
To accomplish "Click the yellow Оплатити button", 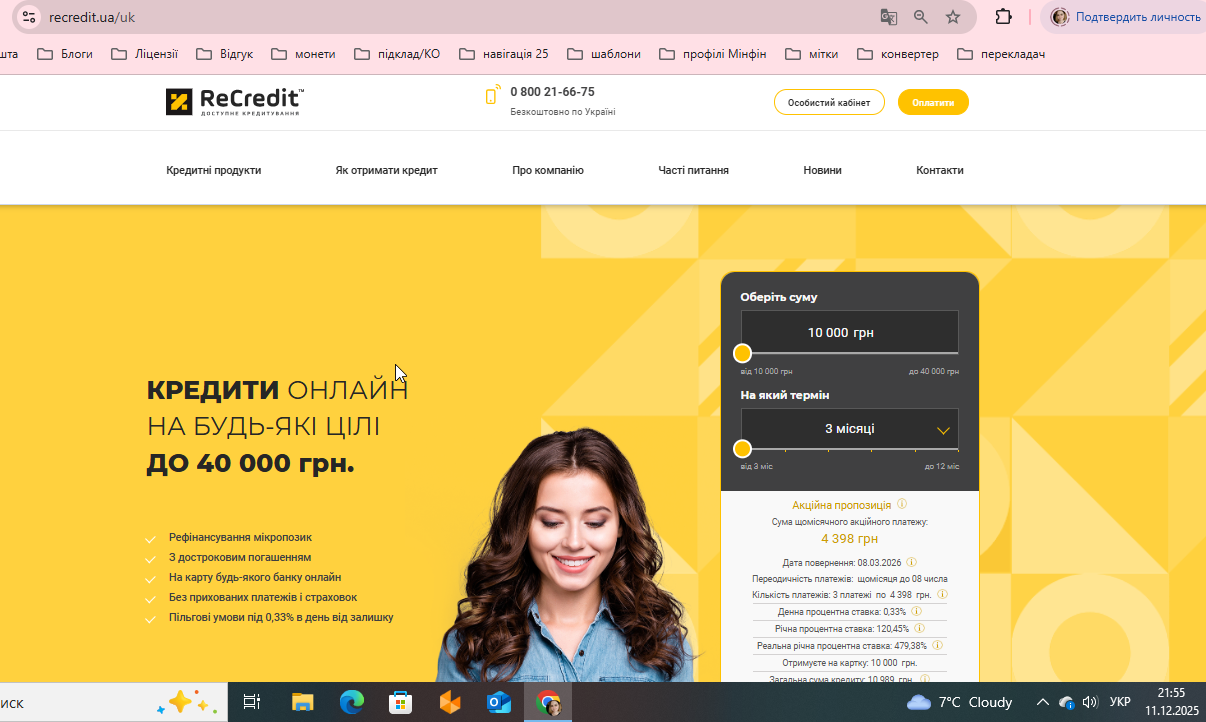I will (x=933, y=102).
